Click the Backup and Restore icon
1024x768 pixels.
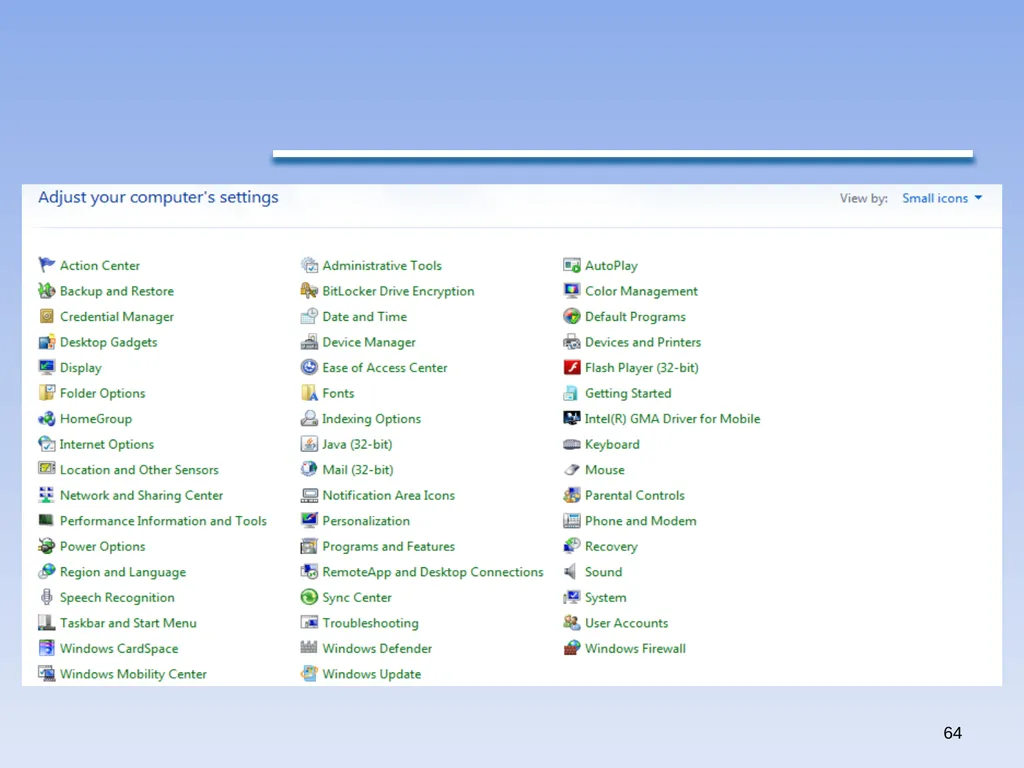(x=46, y=291)
